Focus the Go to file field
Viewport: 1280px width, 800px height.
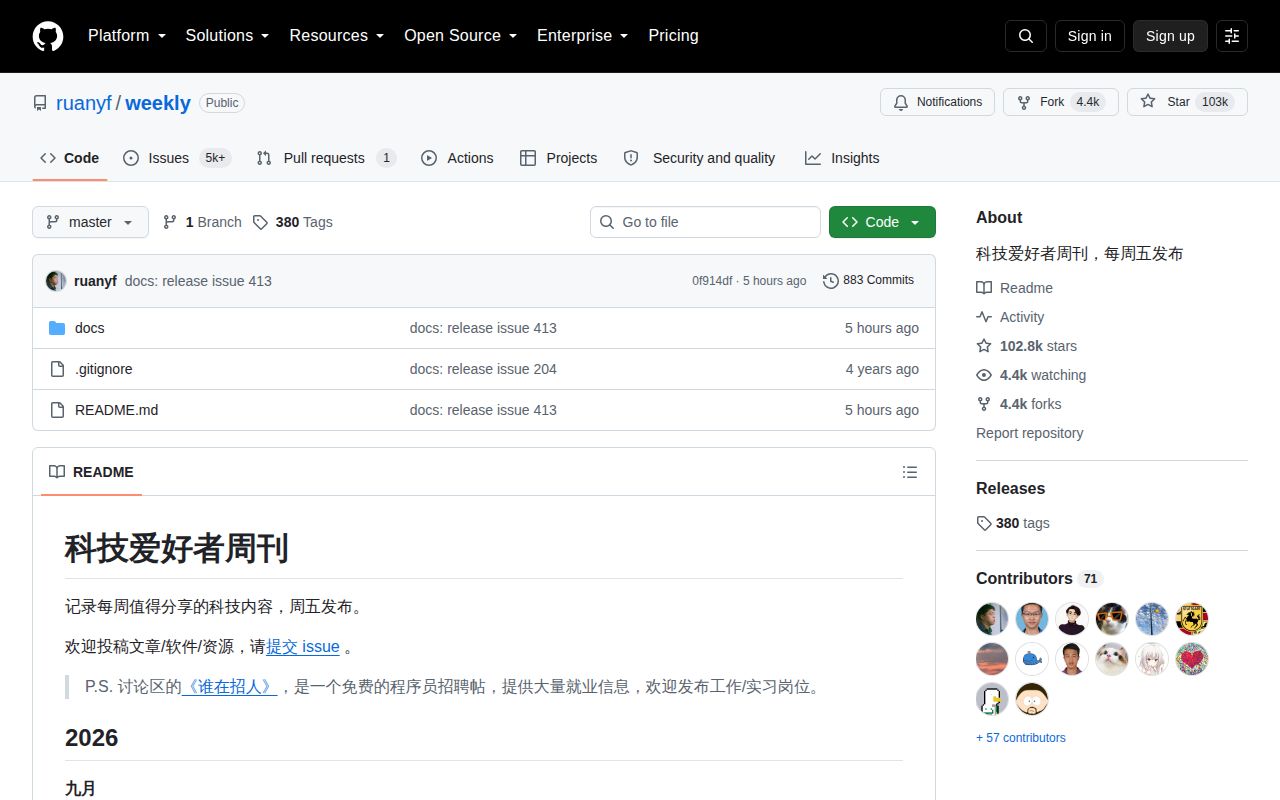coord(705,222)
